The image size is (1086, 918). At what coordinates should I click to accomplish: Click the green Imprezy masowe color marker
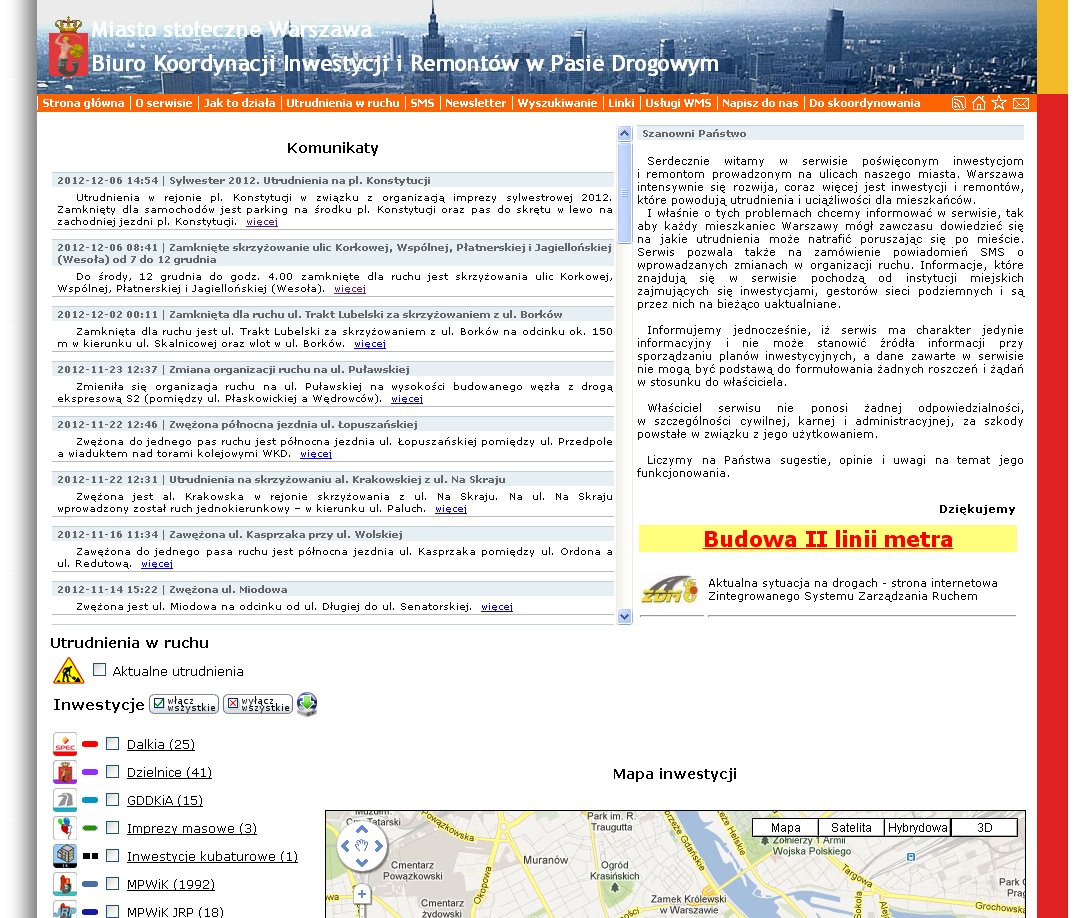(90, 828)
